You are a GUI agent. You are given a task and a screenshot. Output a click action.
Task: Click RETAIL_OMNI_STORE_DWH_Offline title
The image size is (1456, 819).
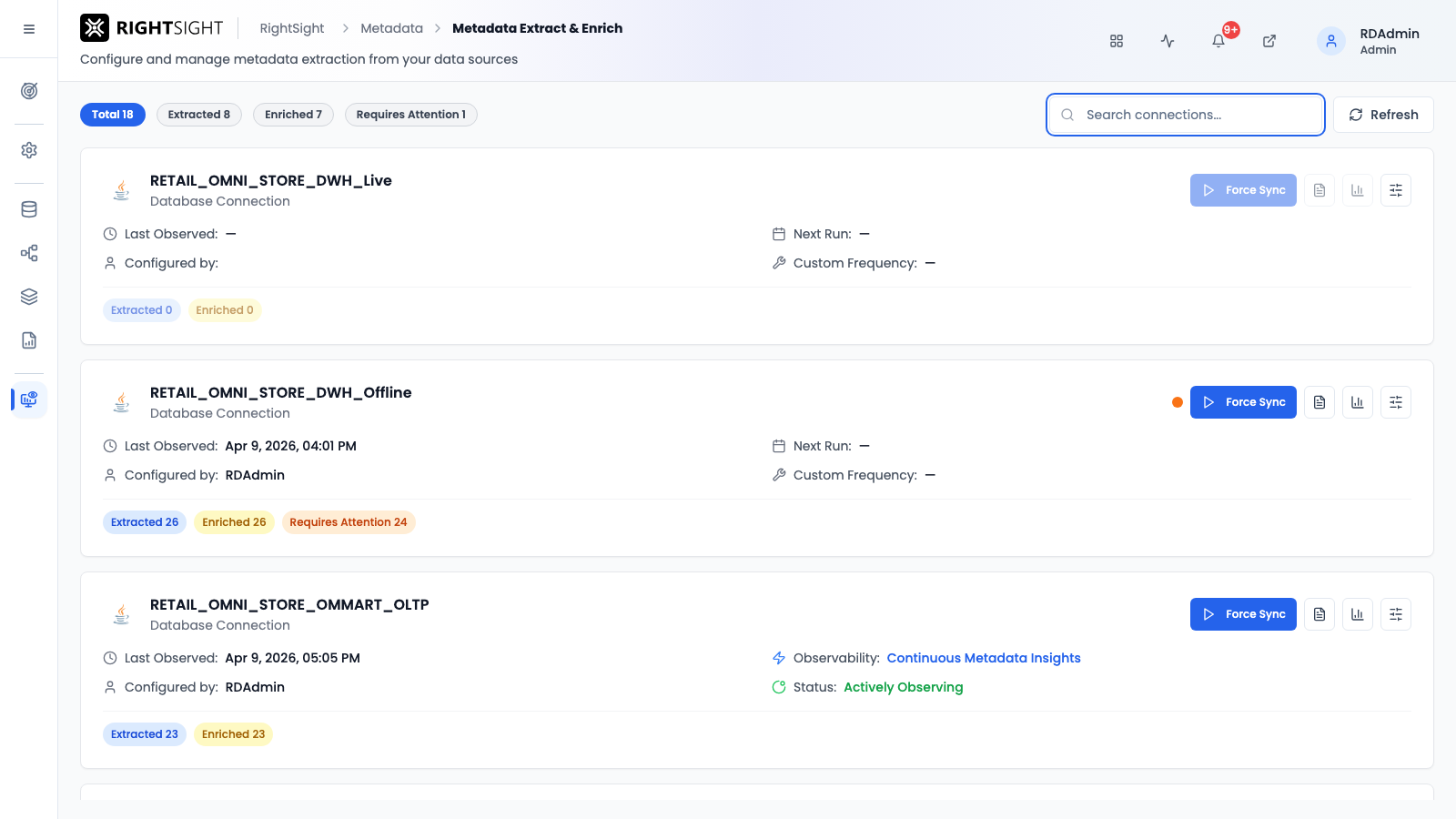[281, 392]
